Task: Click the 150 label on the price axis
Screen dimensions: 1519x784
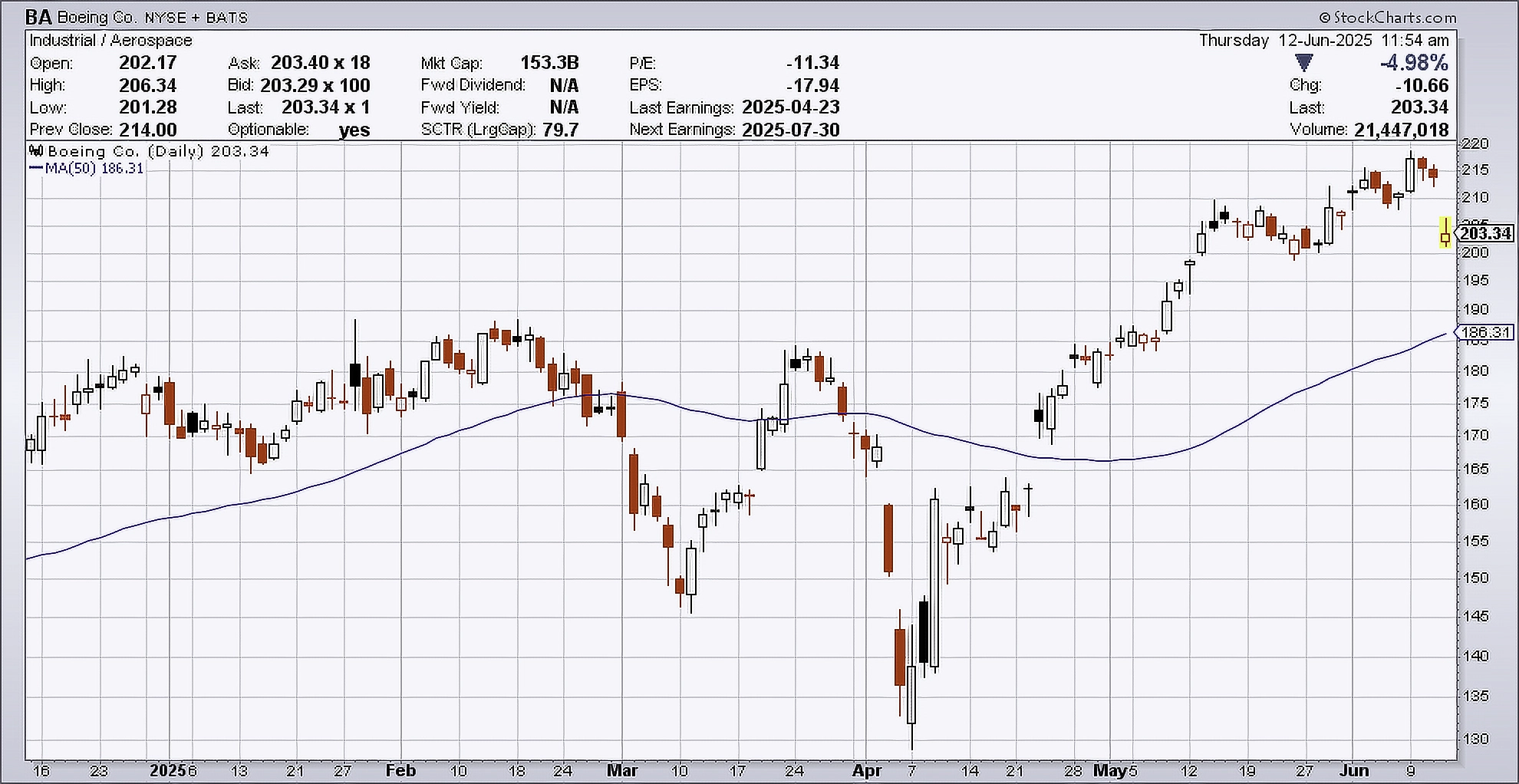Action: pyautogui.click(x=1475, y=578)
